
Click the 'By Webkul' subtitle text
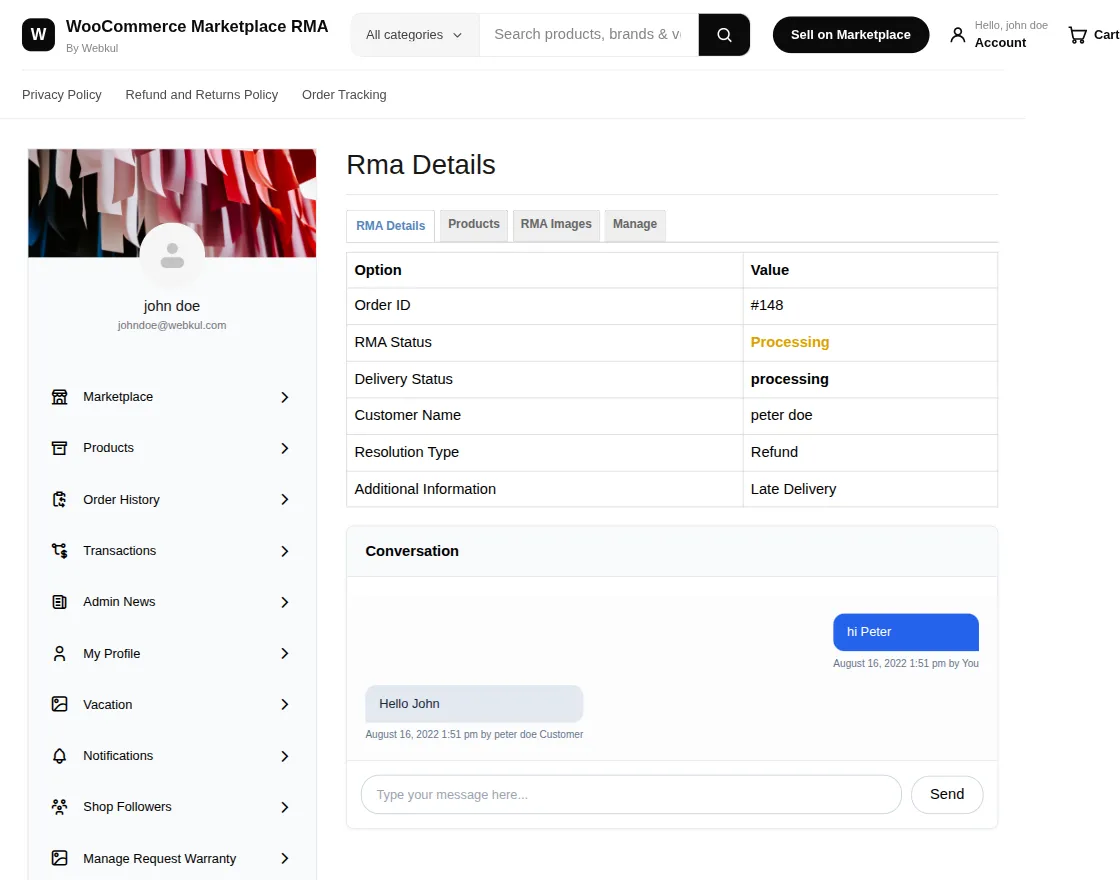tap(92, 48)
